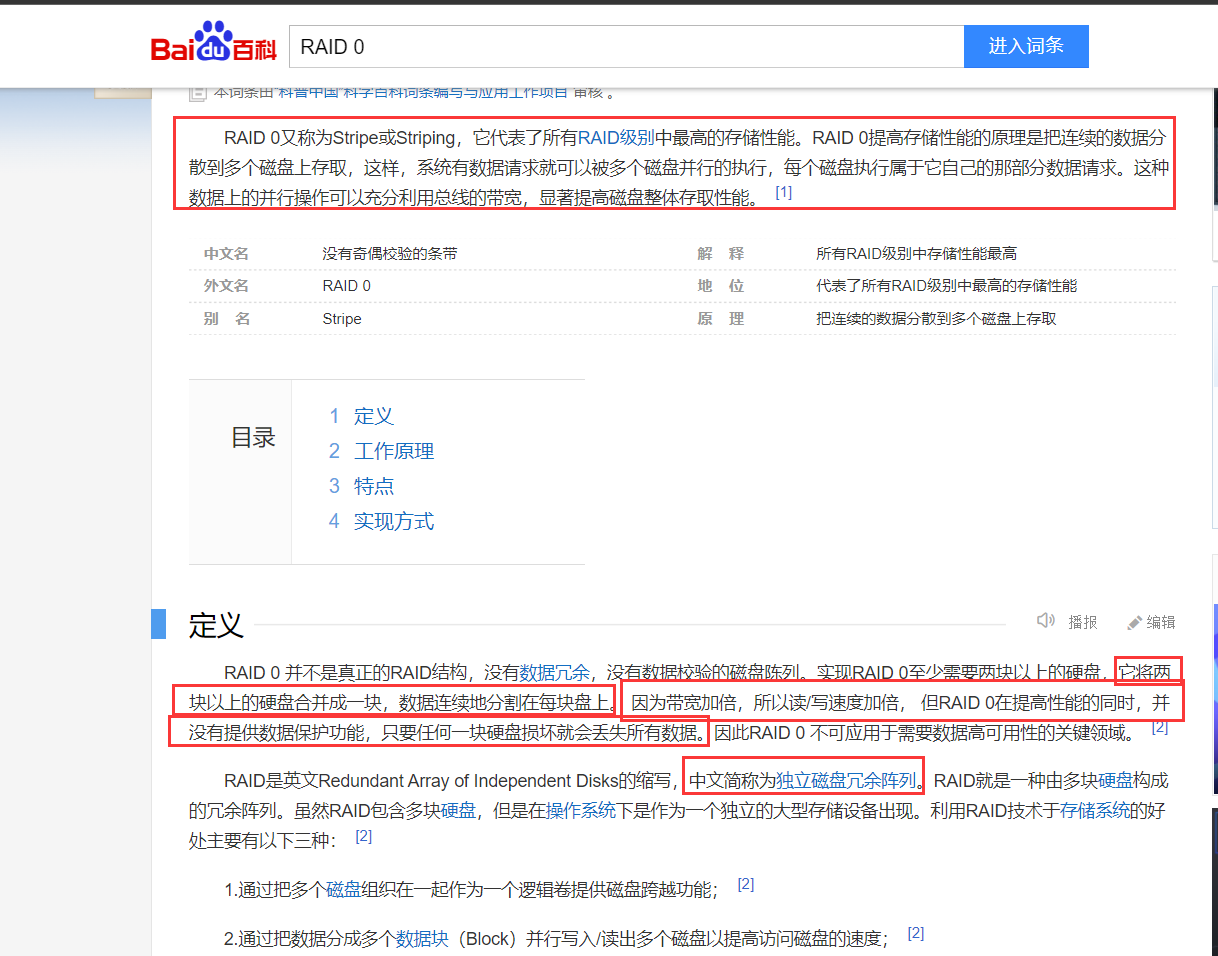Click the 播报 speaker icon

[1046, 621]
